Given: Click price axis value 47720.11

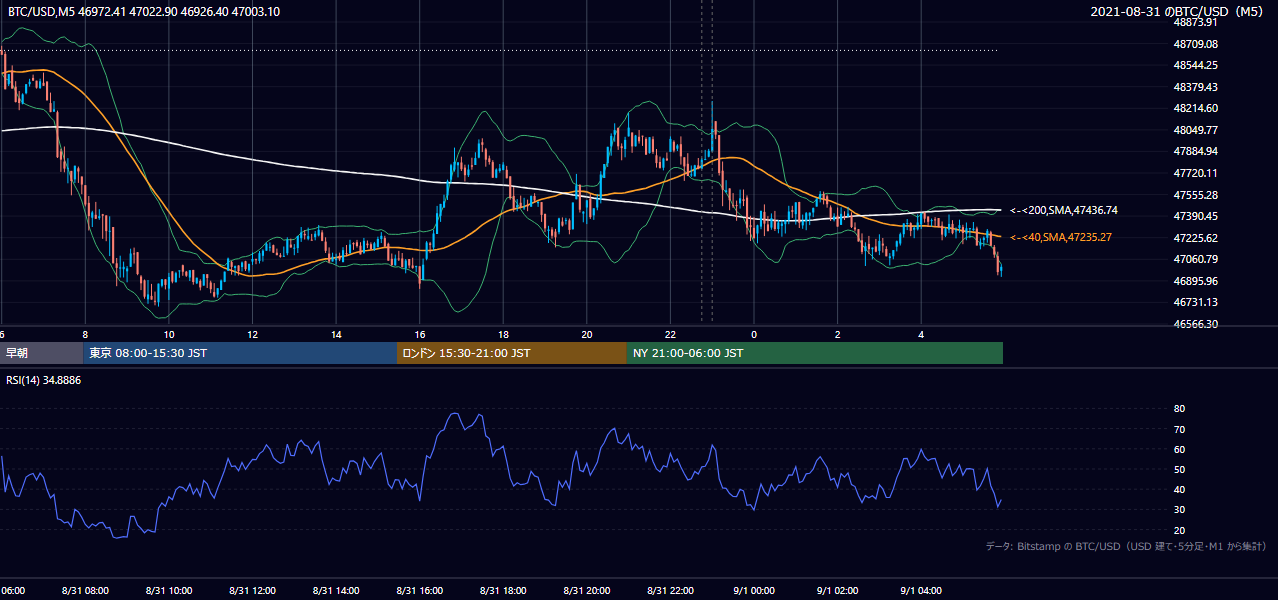Looking at the screenshot, I should coord(1195,173).
